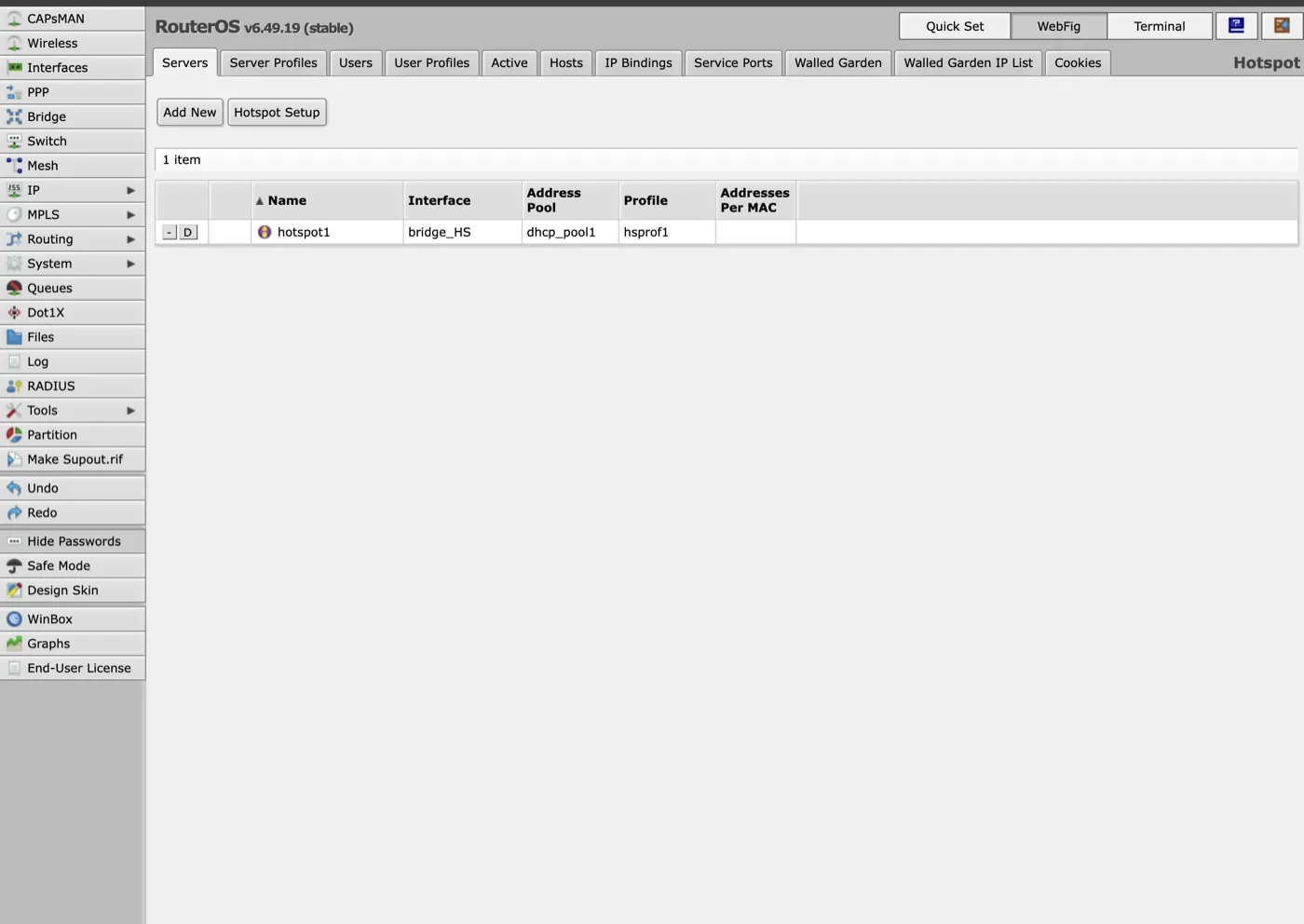The image size is (1304, 924).
Task: Open the CAPsMAN menu icon
Action: point(14,19)
